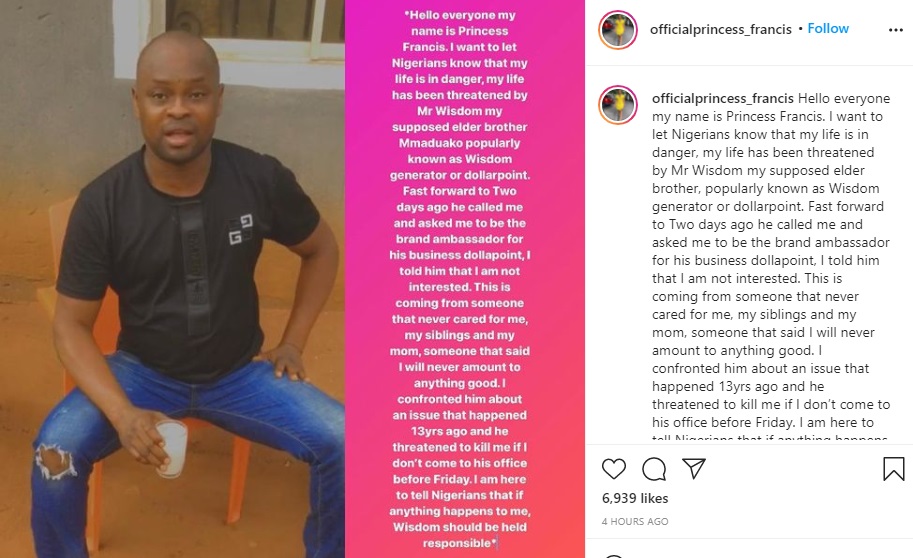Save post using the bookmark icon

(894, 468)
